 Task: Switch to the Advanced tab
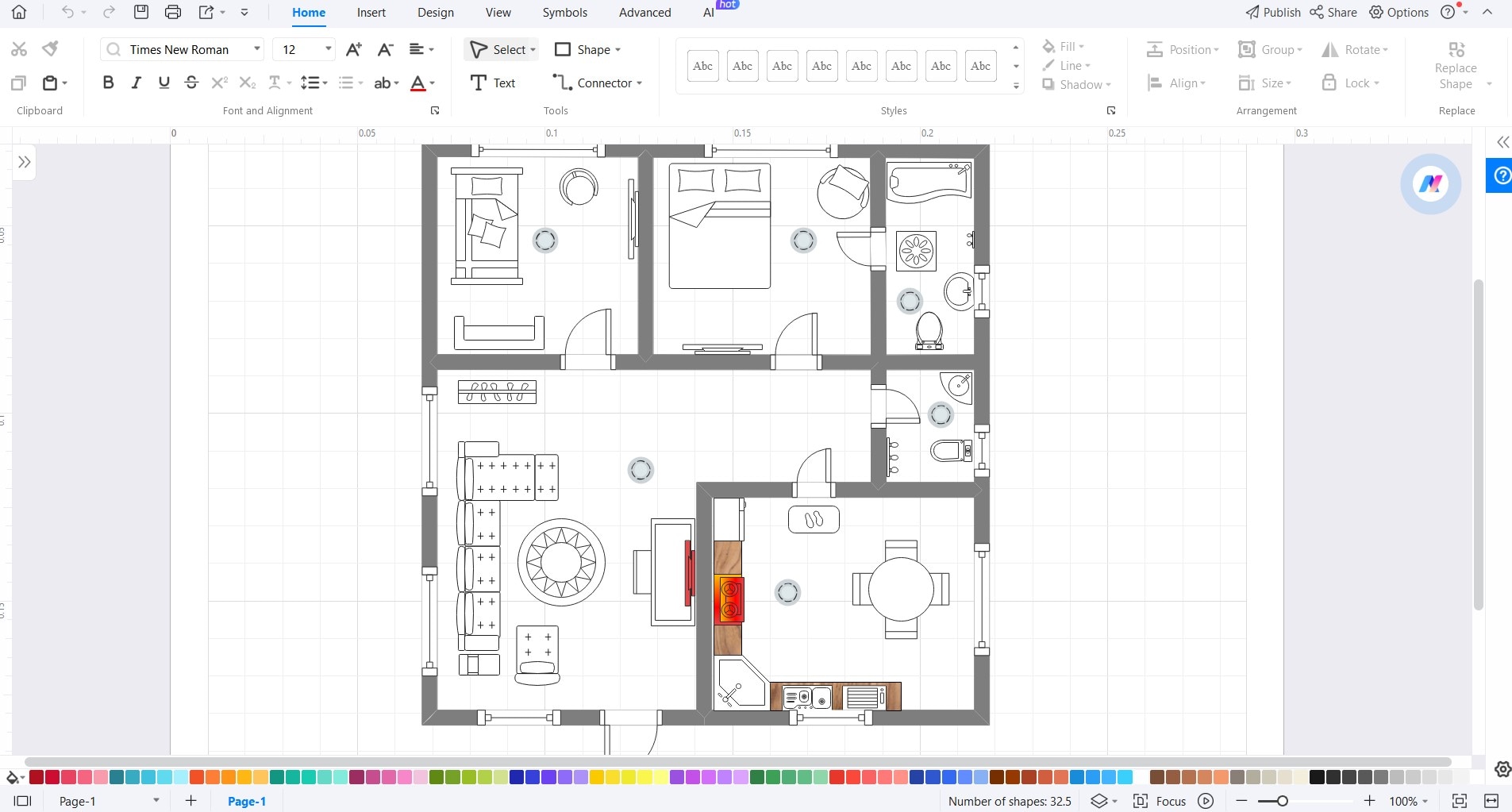644,13
